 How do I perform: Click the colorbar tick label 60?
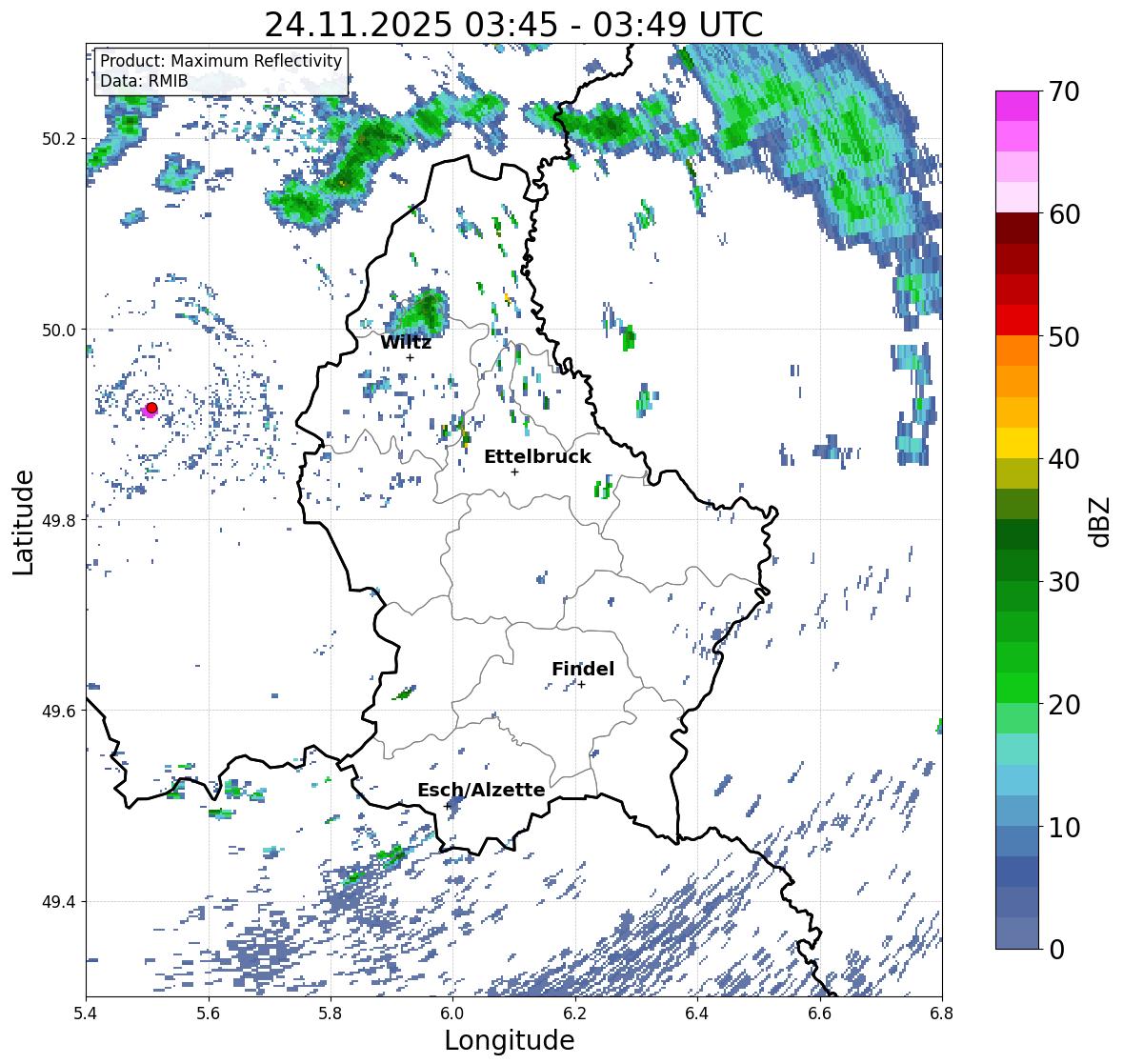click(x=1064, y=214)
